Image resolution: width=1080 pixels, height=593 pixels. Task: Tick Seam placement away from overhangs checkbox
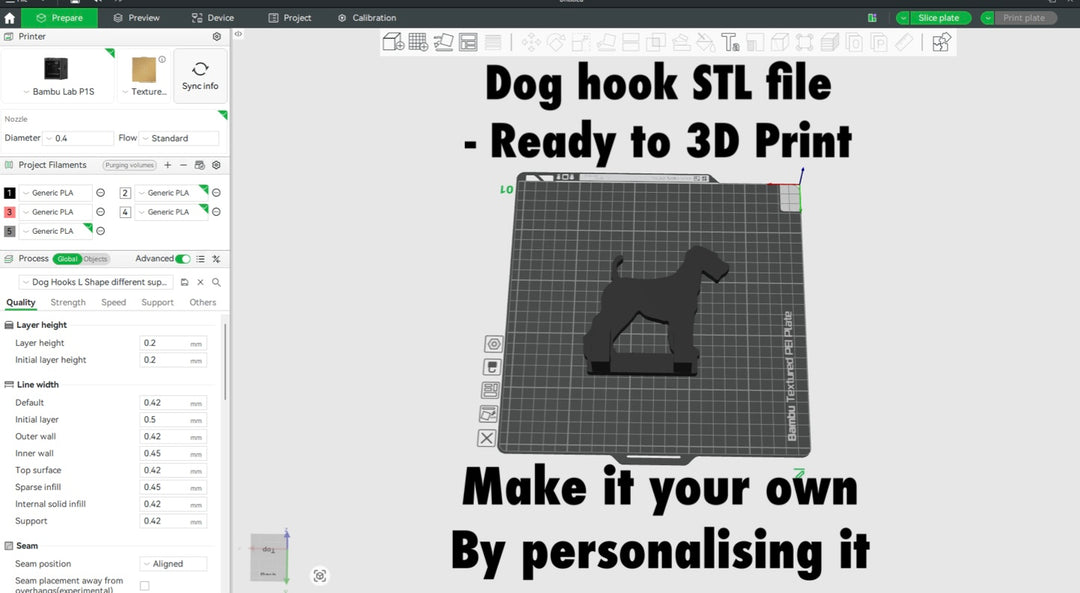point(145,585)
